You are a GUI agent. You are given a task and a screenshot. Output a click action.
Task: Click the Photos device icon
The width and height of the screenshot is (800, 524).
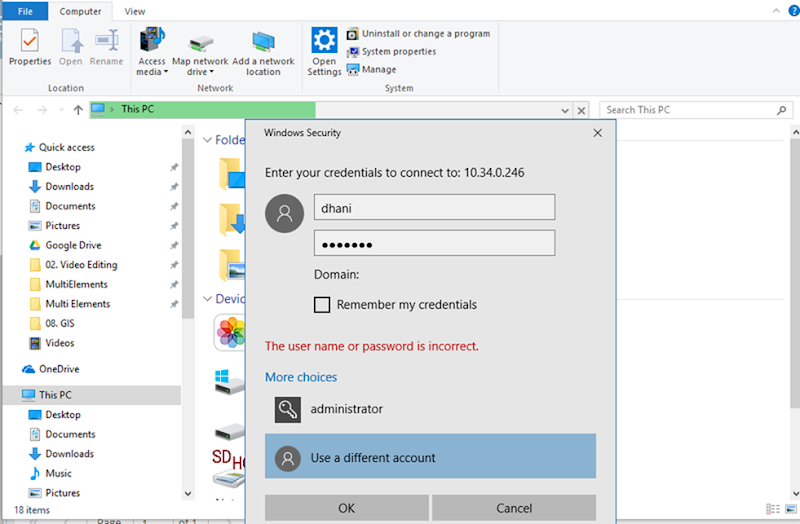tap(229, 333)
